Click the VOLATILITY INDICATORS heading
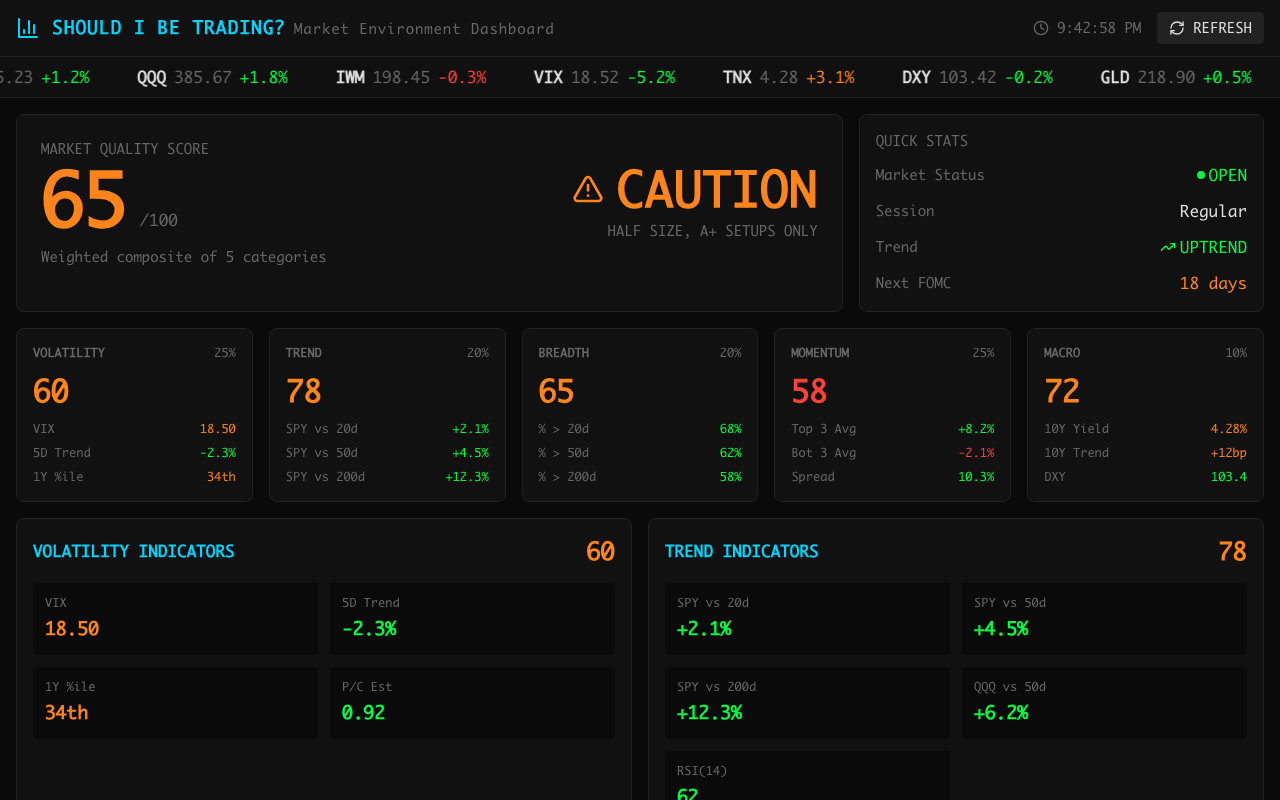This screenshot has height=800, width=1280. 134,551
